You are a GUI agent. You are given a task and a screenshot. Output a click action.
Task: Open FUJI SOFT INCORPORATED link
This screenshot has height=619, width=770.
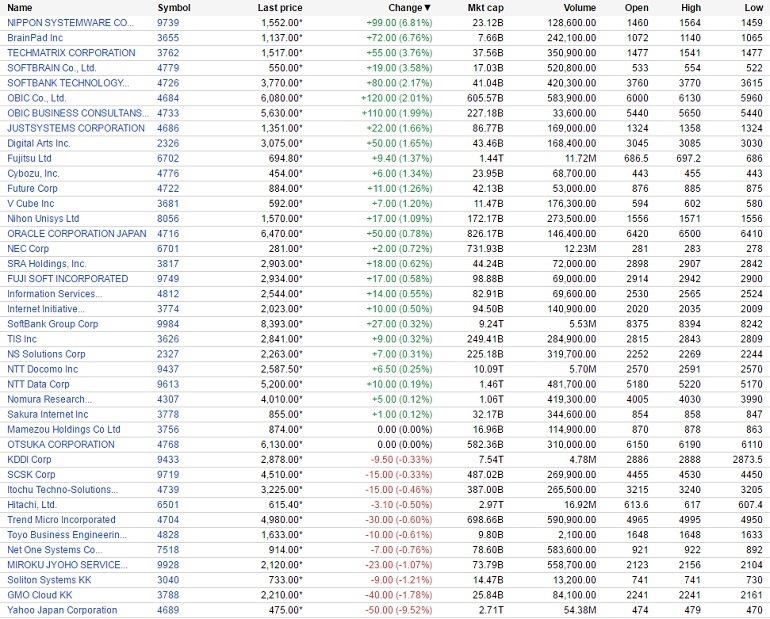click(67, 279)
